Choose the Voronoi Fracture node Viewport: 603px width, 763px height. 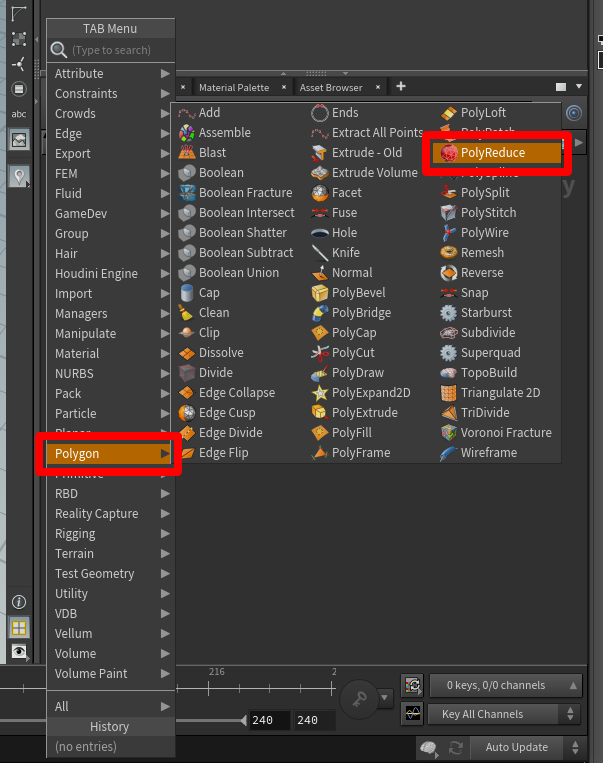point(505,433)
